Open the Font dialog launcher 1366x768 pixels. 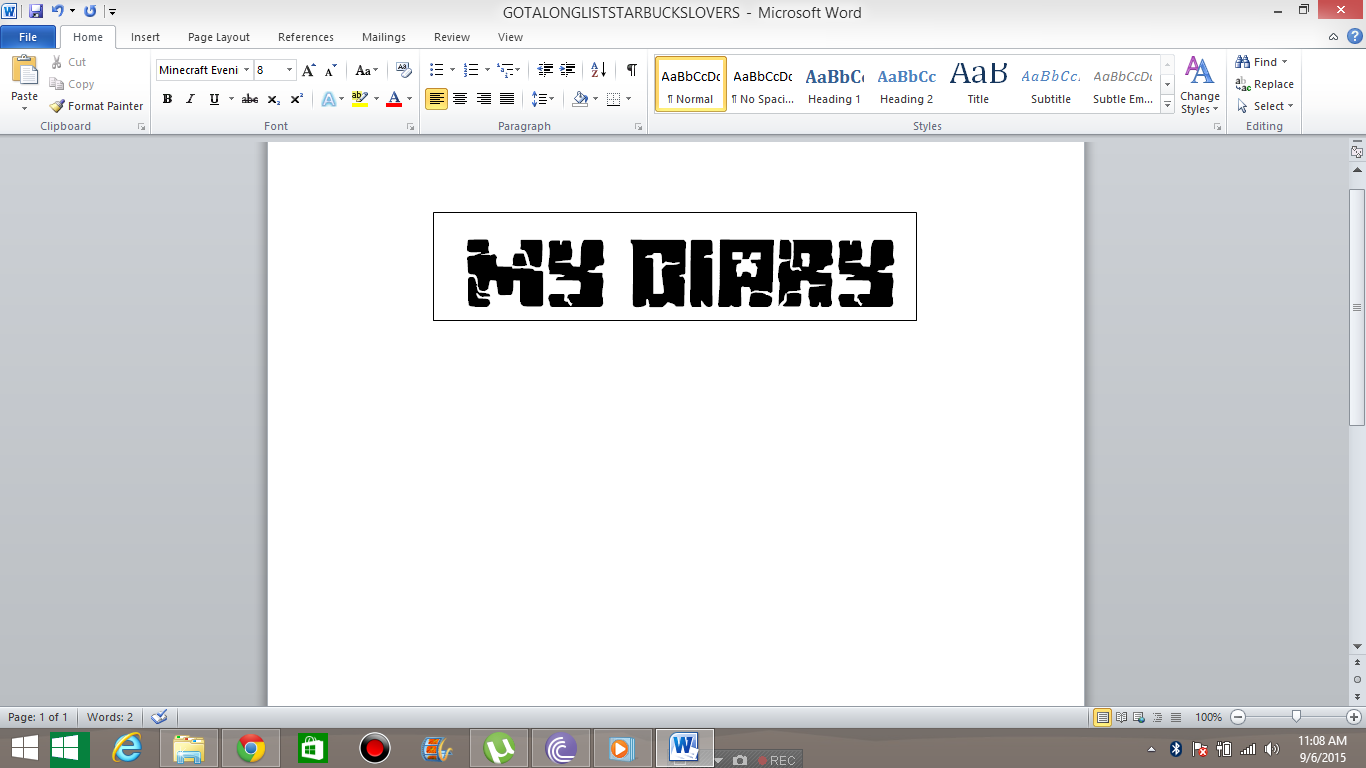pos(410,127)
